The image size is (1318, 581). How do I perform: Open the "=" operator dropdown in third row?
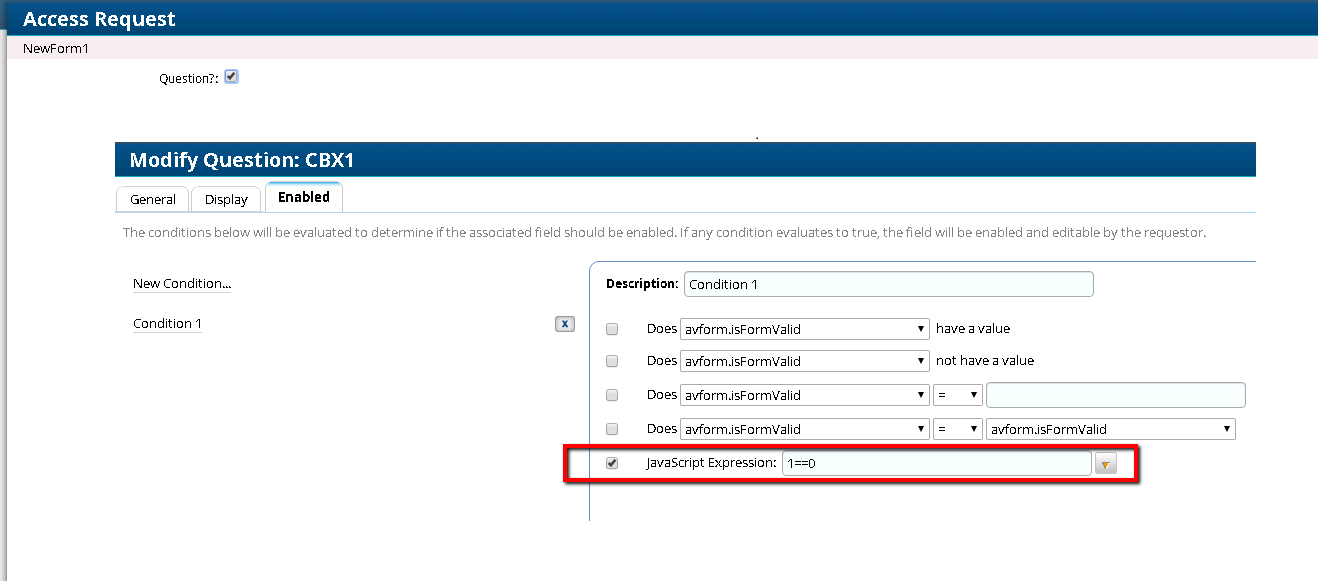pos(956,394)
